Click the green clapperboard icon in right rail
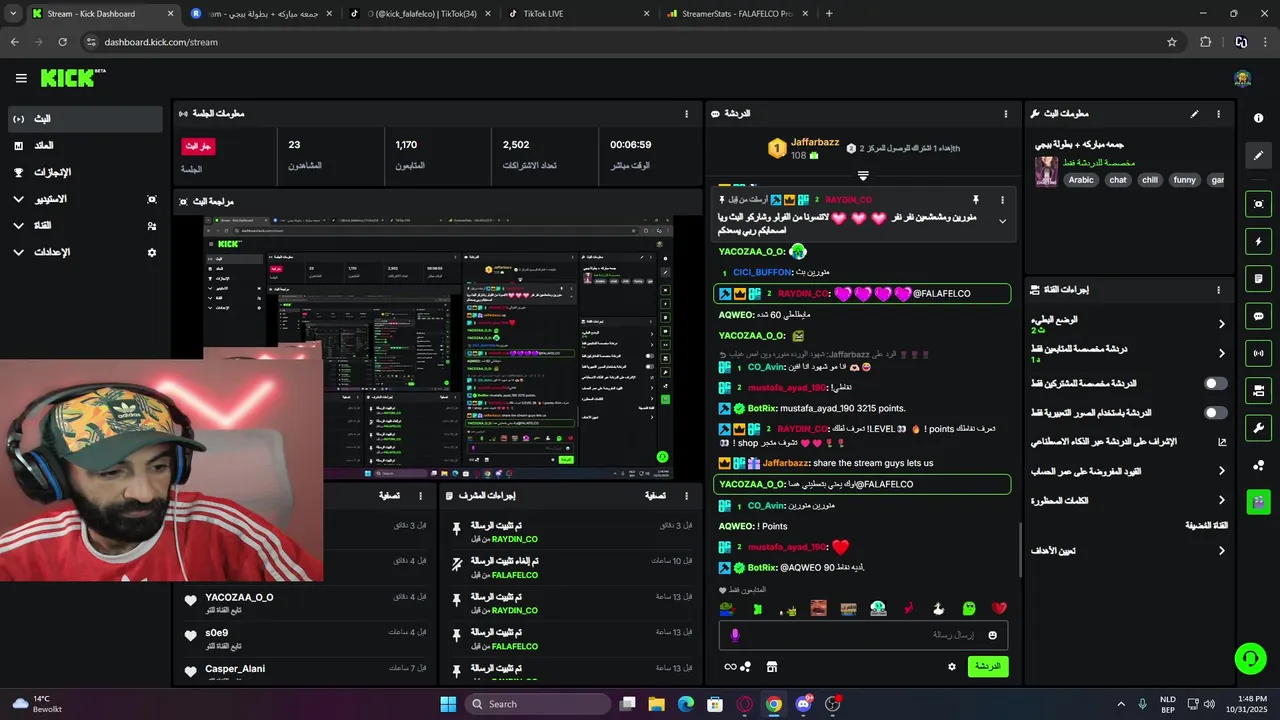 pos(1258,501)
